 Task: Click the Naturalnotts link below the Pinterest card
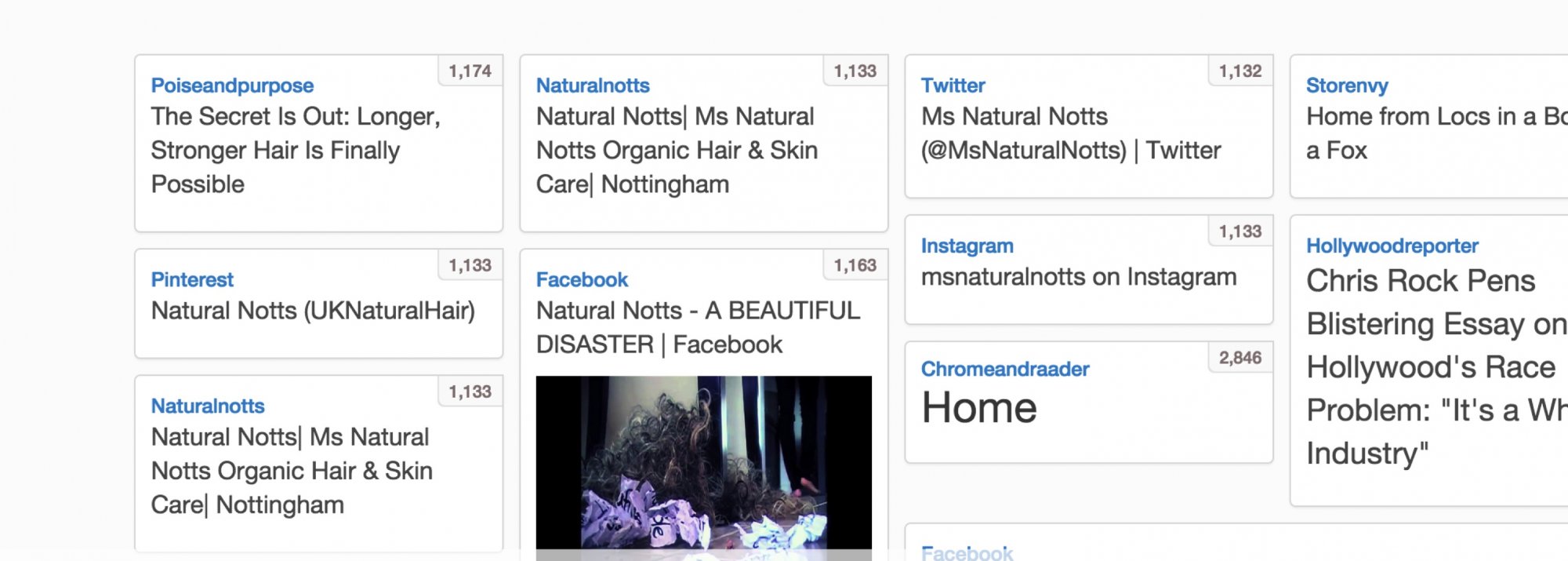[x=208, y=406]
